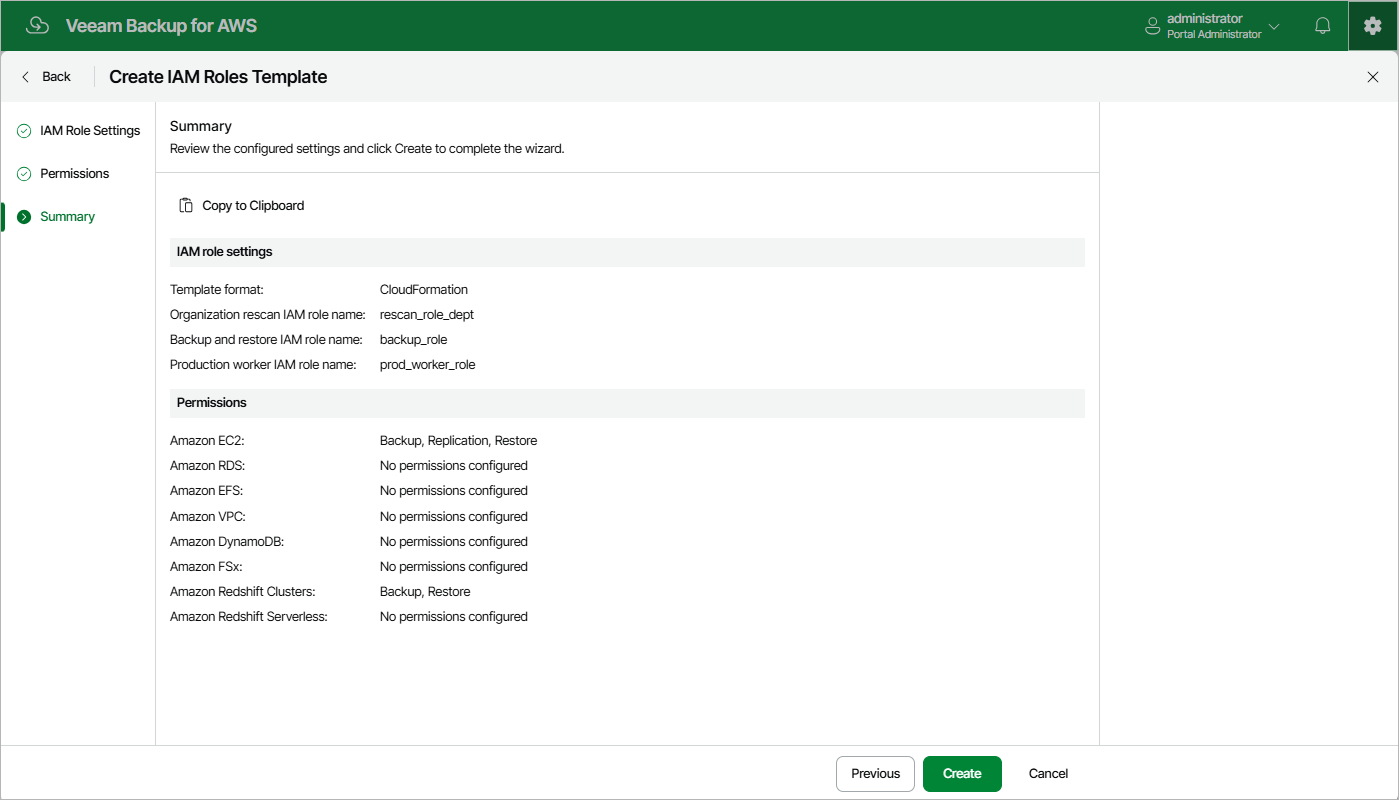Viewport: 1399px width, 800px height.
Task: Click Production worker IAM role name label
Action: click(x=263, y=365)
